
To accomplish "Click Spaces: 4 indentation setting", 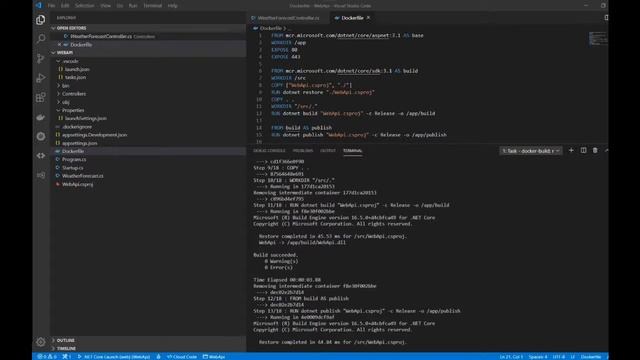I will 538,356.
